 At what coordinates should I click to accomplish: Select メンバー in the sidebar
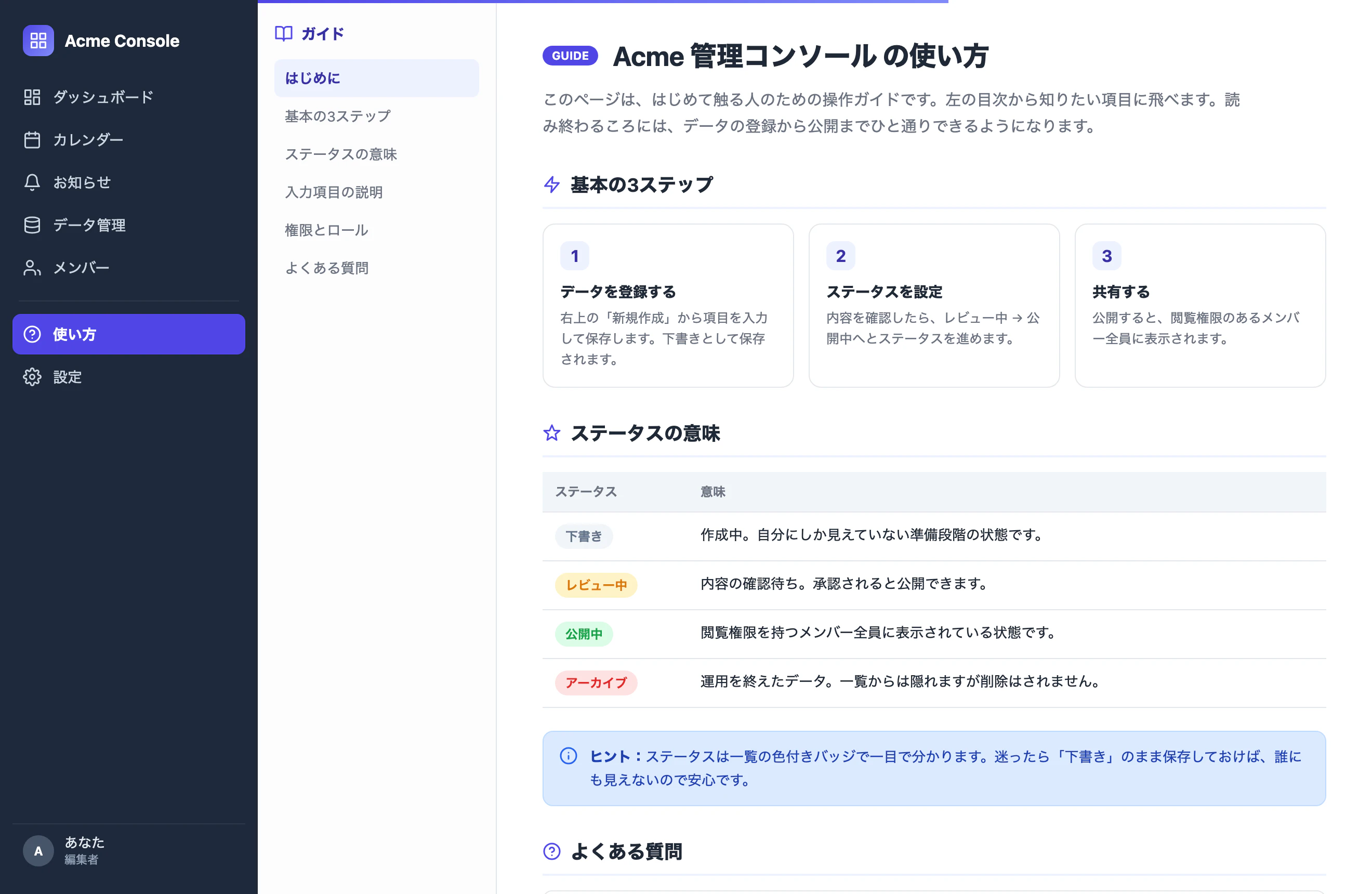(x=128, y=268)
